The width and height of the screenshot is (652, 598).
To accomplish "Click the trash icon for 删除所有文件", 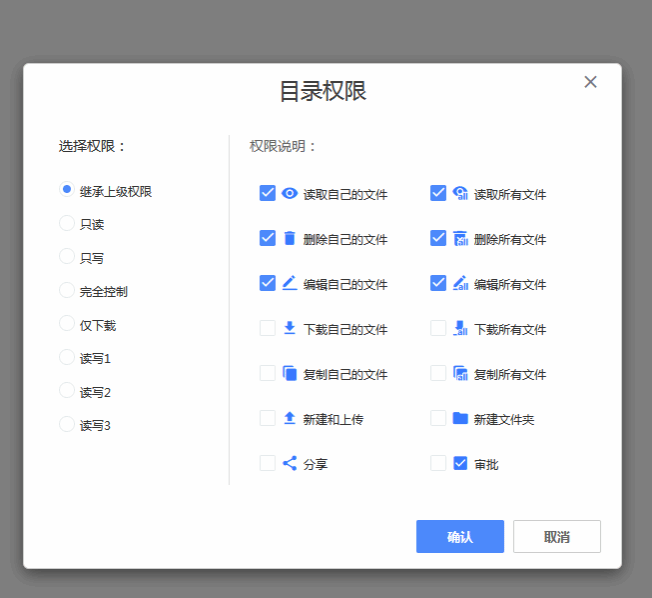I will (x=460, y=238).
